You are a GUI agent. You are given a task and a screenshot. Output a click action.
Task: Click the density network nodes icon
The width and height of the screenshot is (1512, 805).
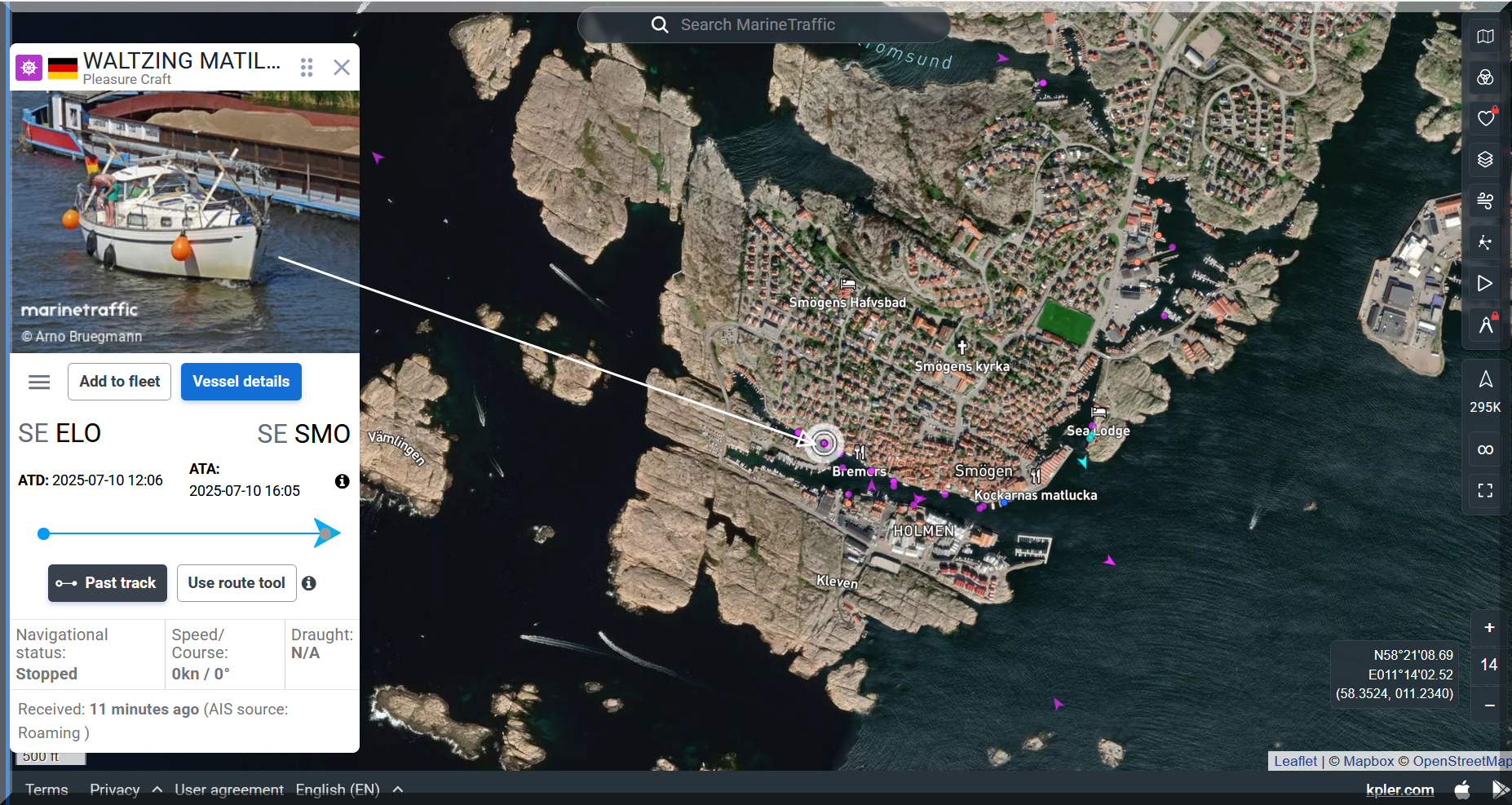(1485, 242)
